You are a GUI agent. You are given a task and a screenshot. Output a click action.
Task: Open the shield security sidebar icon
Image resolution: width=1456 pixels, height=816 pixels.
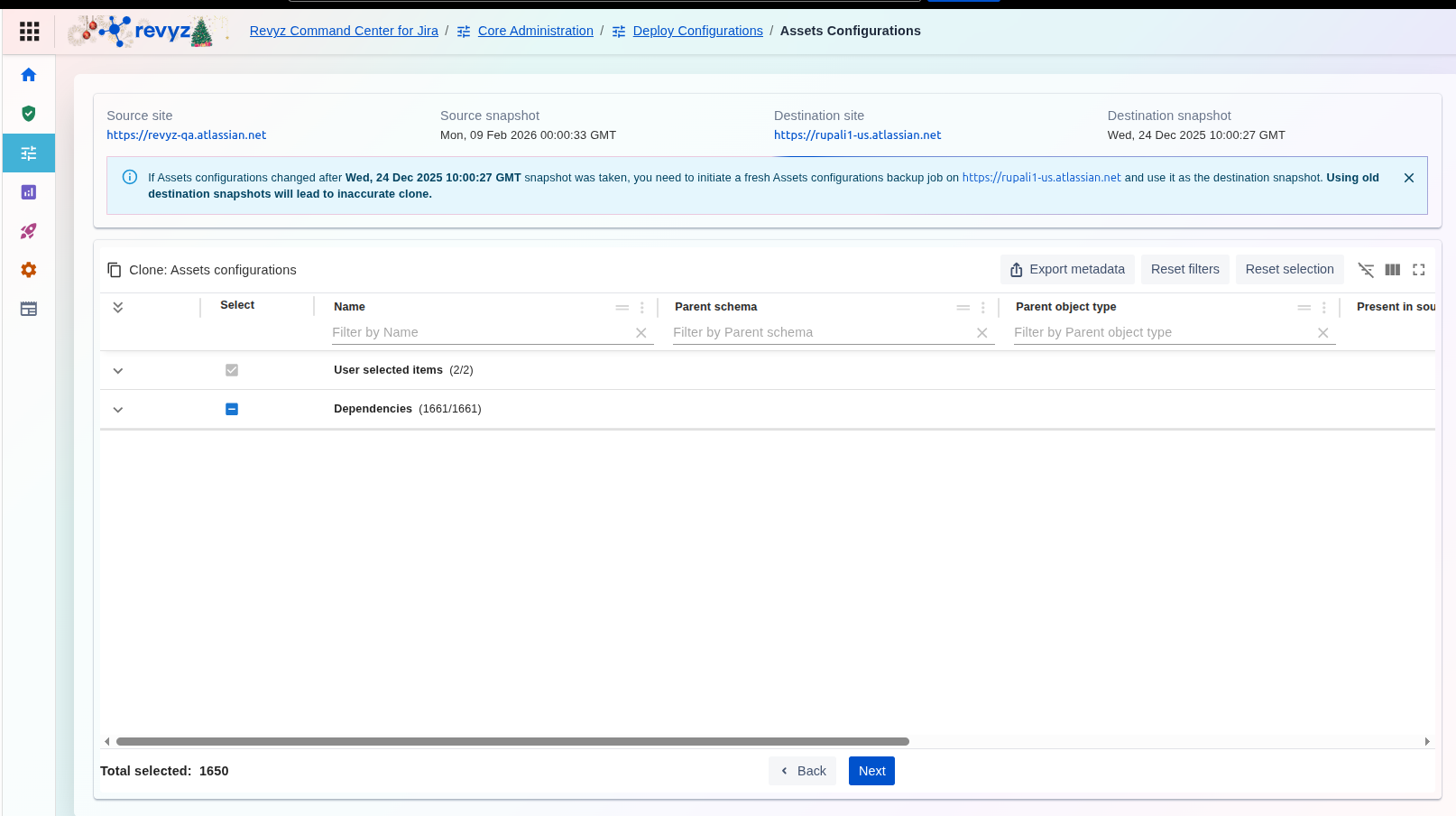tap(29, 114)
